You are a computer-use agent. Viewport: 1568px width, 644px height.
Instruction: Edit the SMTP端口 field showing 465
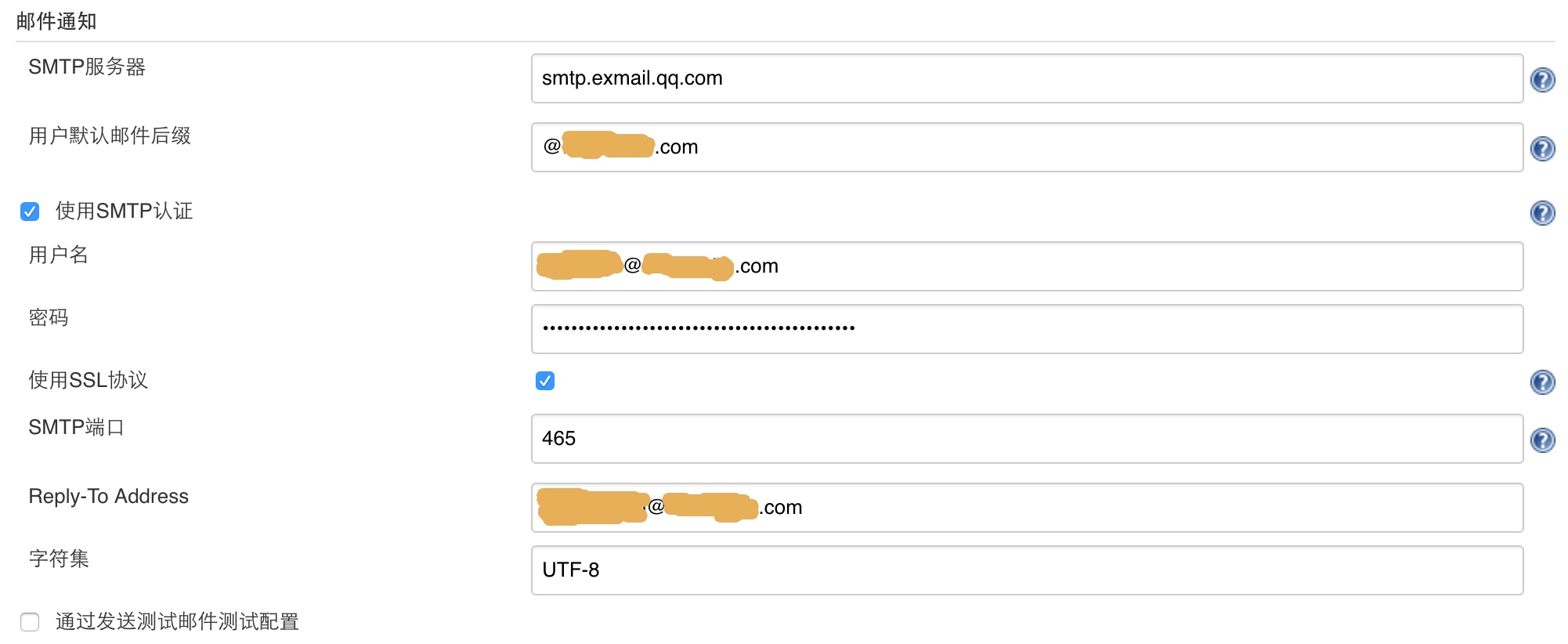(x=1027, y=439)
